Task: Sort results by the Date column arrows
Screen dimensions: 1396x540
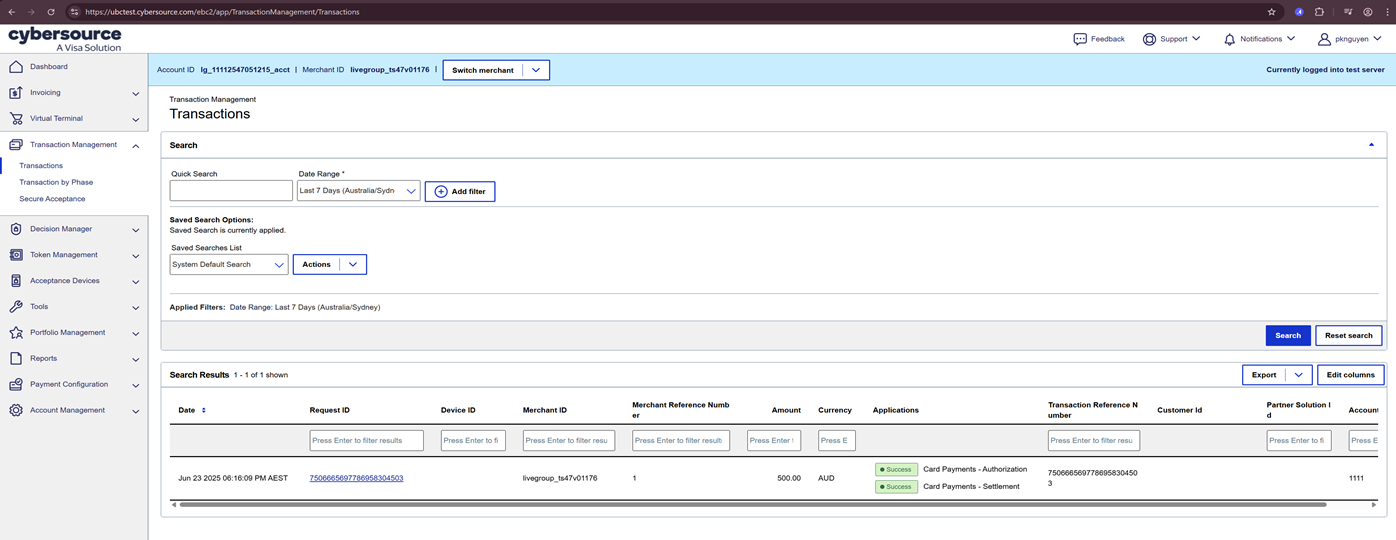Action: click(x=204, y=410)
